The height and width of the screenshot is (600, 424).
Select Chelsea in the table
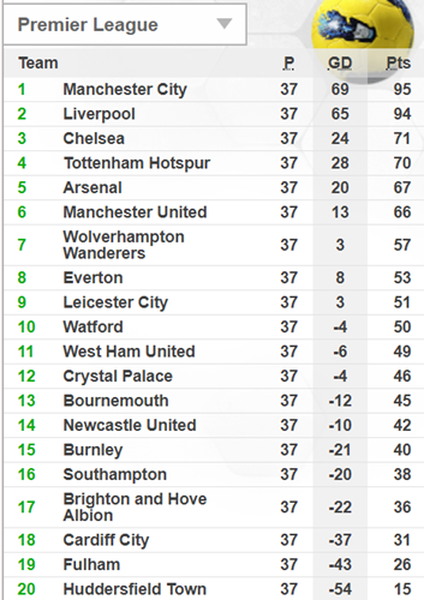(94, 139)
